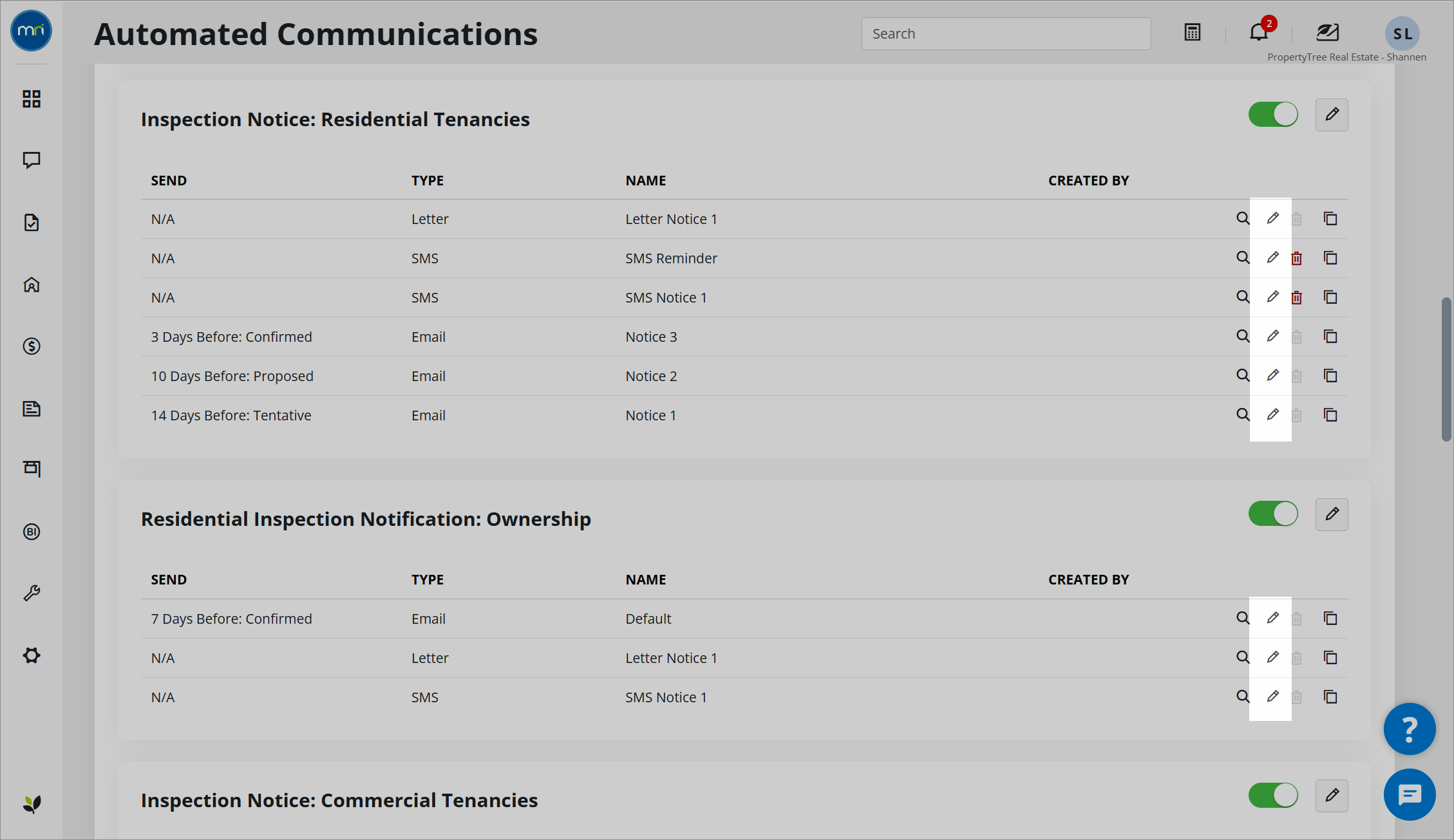This screenshot has width=1454, height=840.
Task: Edit Inspection Notice: Residential Tenancies section
Action: [x=1332, y=115]
